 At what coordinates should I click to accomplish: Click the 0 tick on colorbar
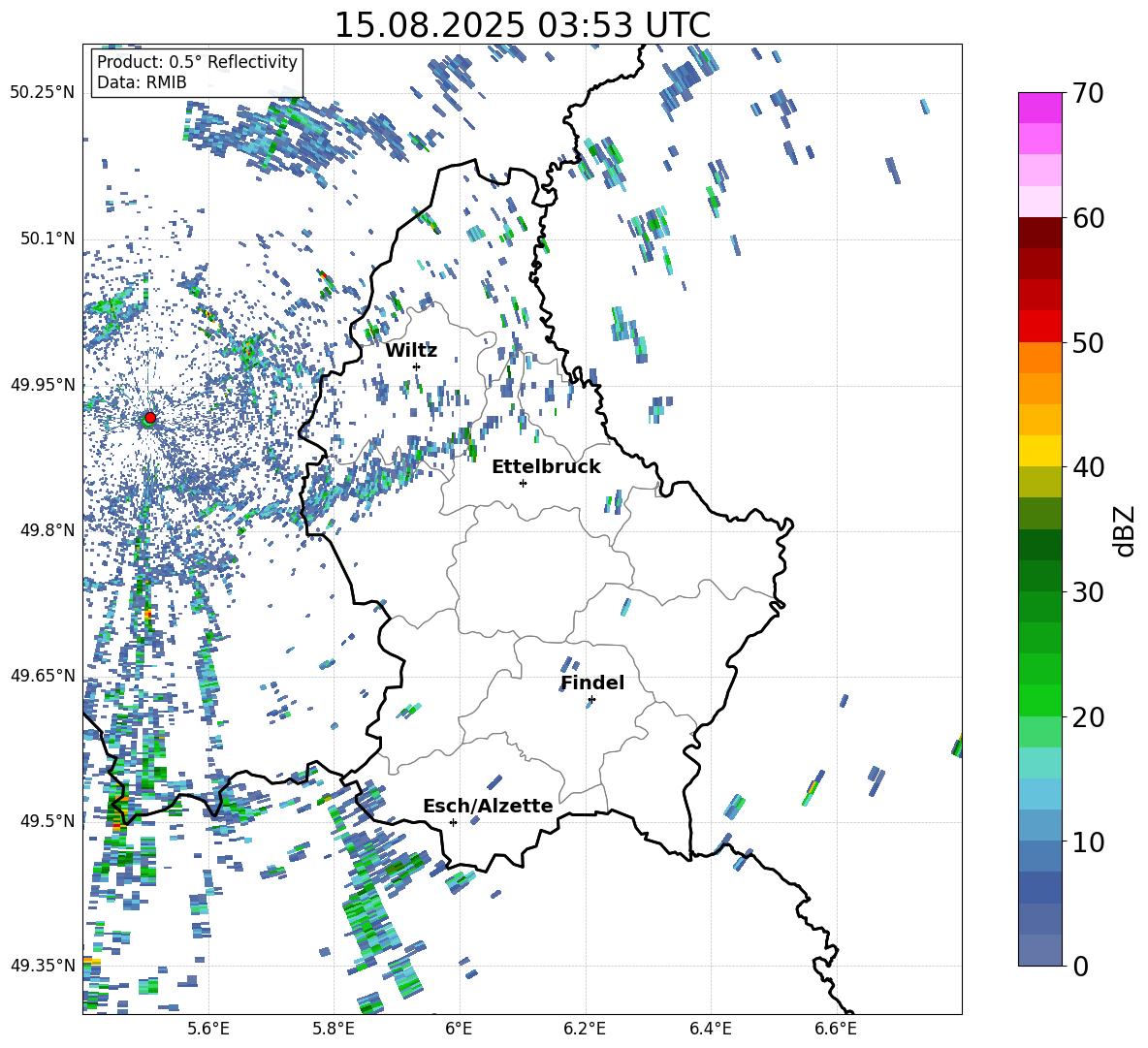click(x=1080, y=966)
